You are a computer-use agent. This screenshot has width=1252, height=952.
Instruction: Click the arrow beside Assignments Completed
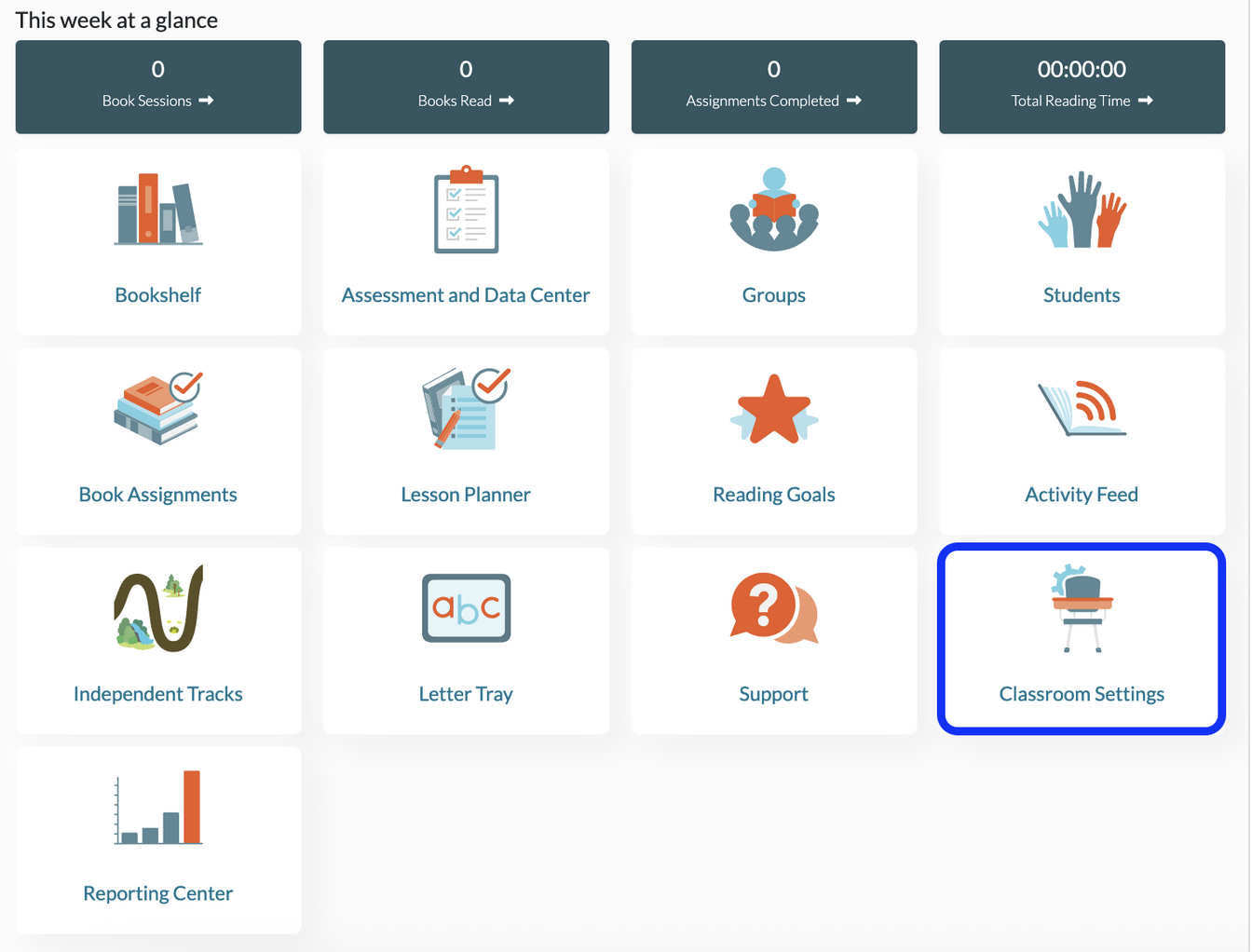pos(854,101)
